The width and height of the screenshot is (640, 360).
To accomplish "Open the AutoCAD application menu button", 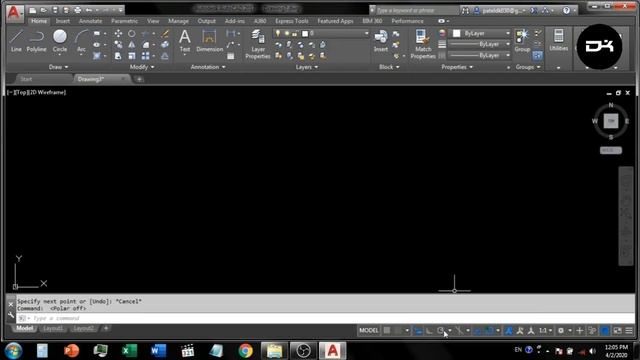I will (x=14, y=13).
